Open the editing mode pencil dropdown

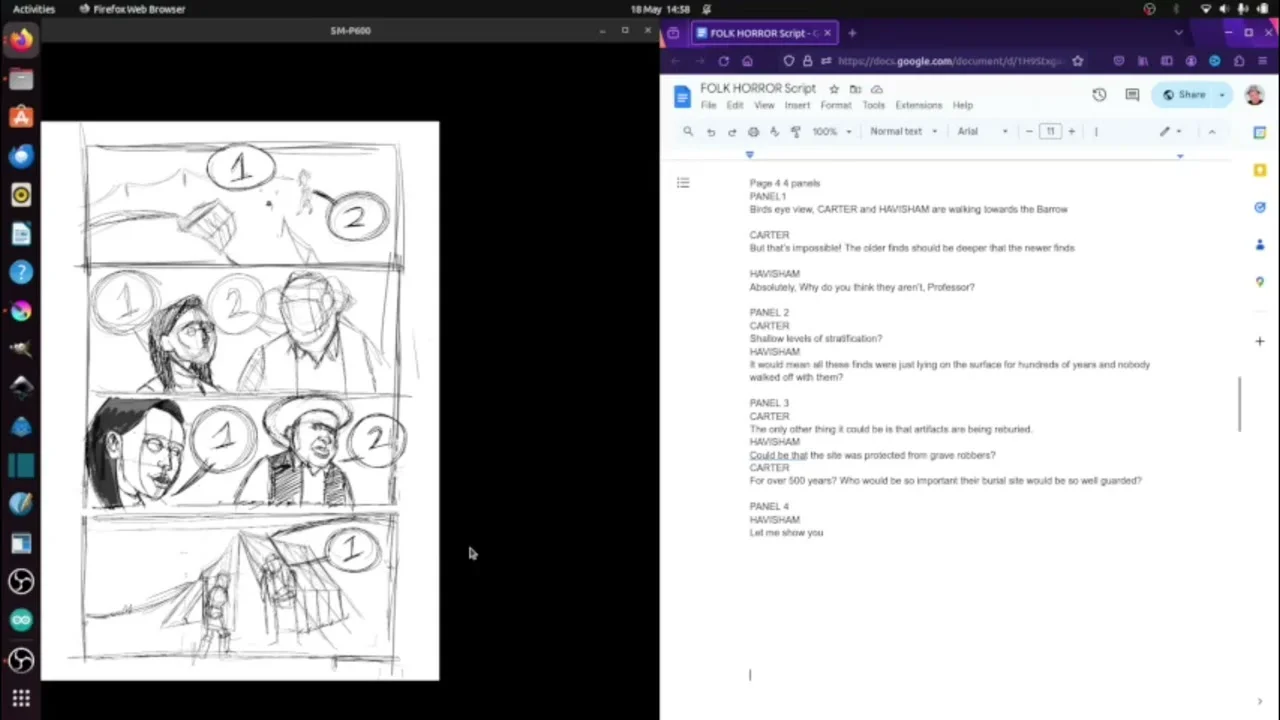tap(1169, 132)
